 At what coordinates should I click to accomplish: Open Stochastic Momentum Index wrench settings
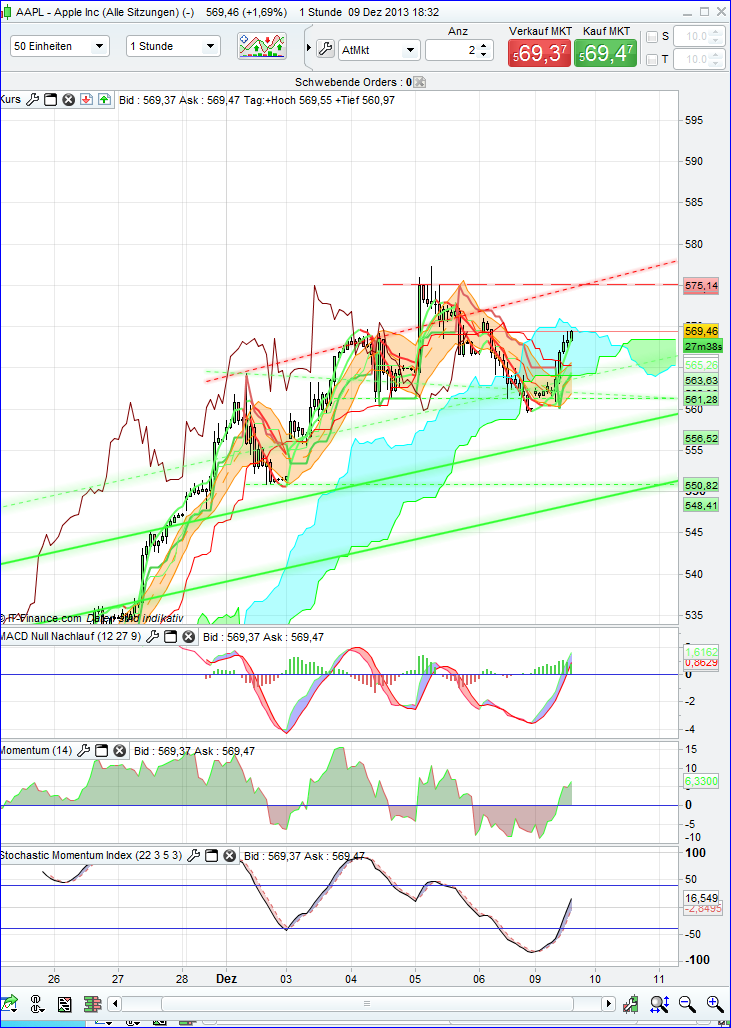point(193,856)
